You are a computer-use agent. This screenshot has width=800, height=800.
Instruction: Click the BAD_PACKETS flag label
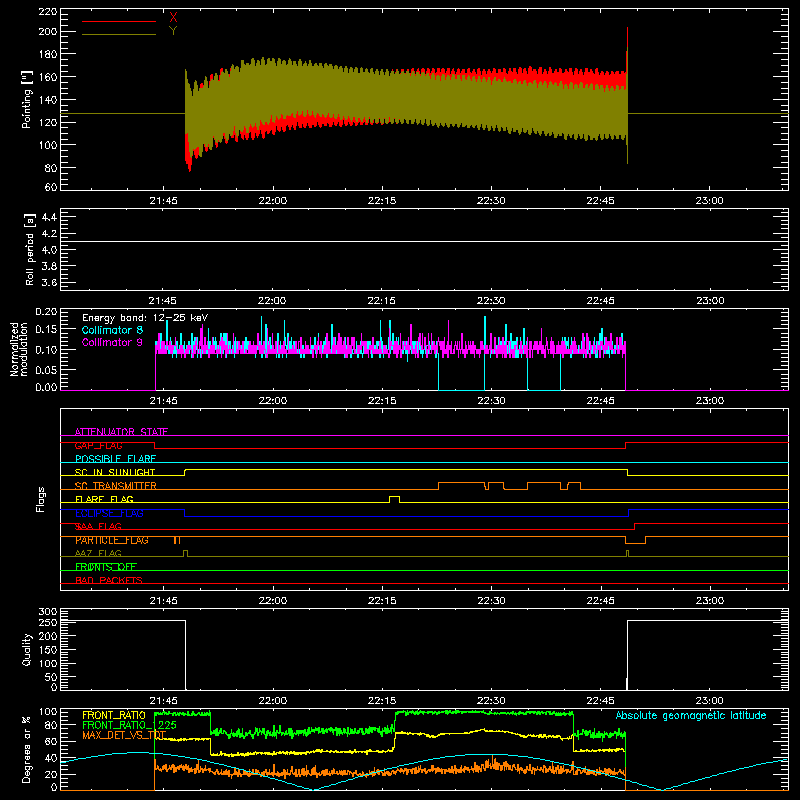109,581
